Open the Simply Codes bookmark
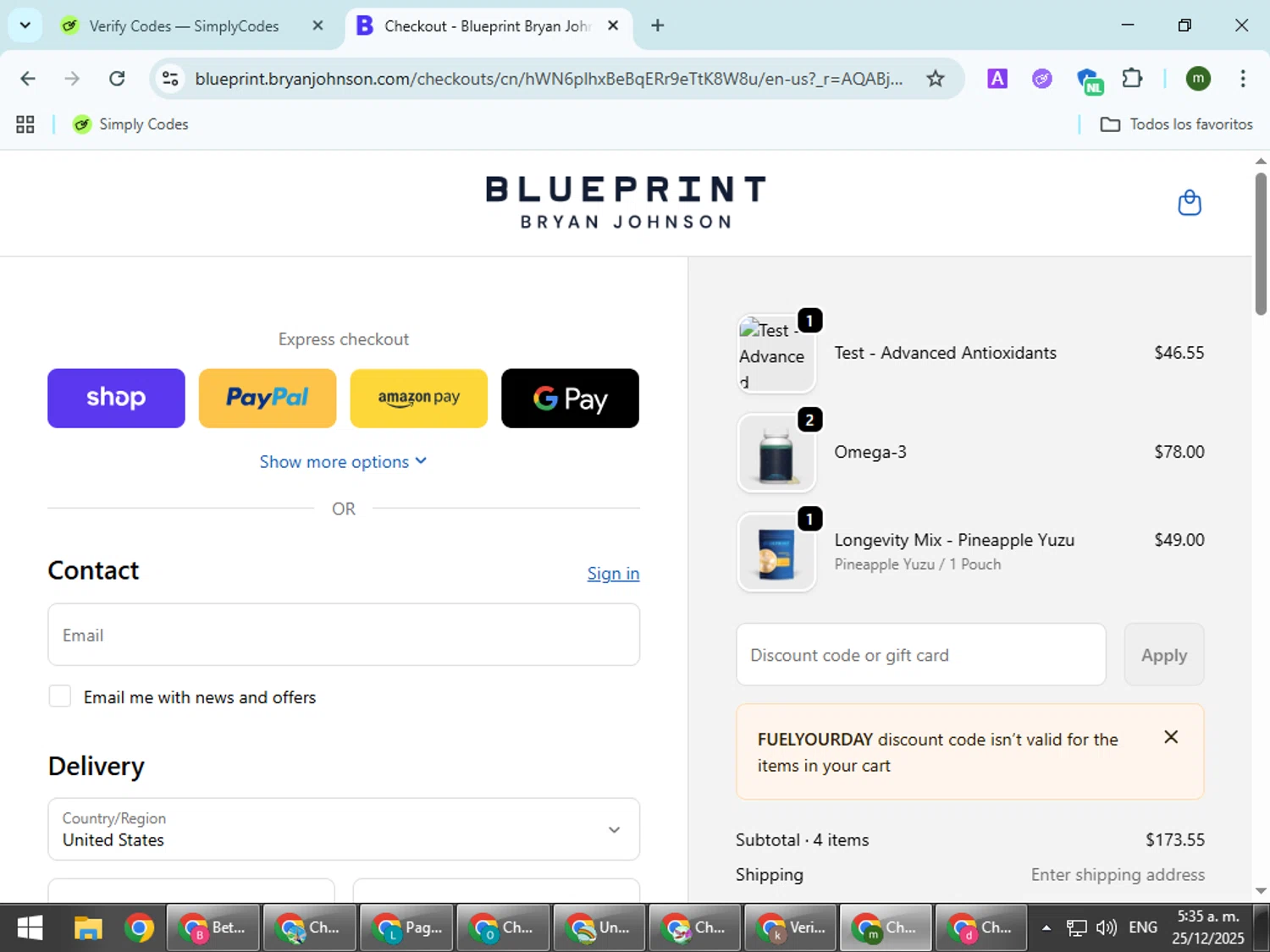Image resolution: width=1270 pixels, height=952 pixels. pyautogui.click(x=130, y=124)
